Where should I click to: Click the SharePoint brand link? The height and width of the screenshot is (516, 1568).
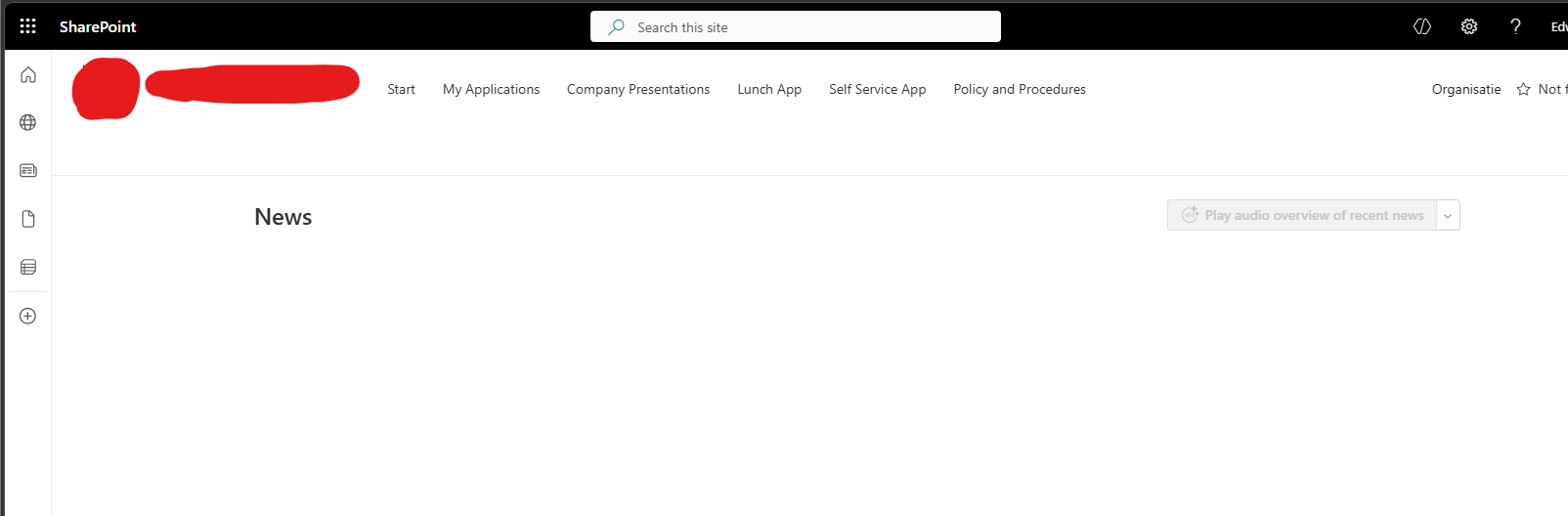(98, 26)
